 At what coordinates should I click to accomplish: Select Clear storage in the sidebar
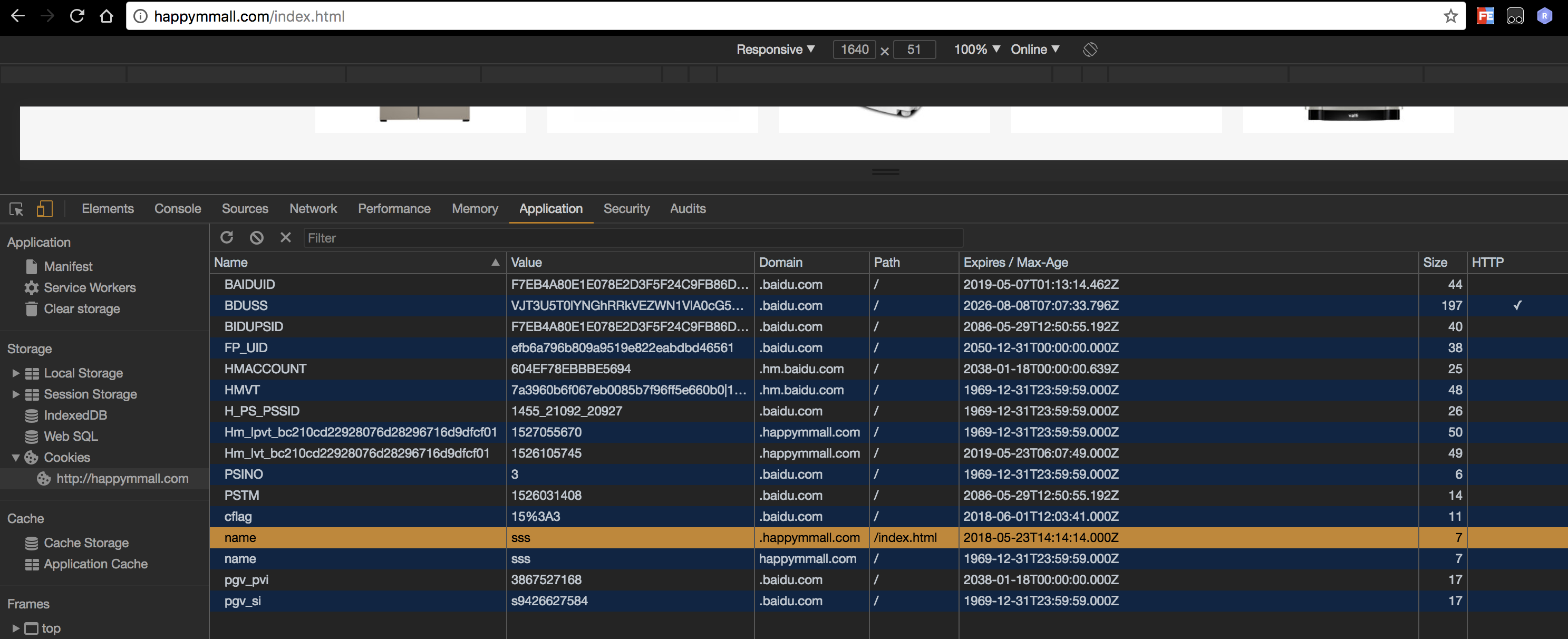tap(82, 308)
